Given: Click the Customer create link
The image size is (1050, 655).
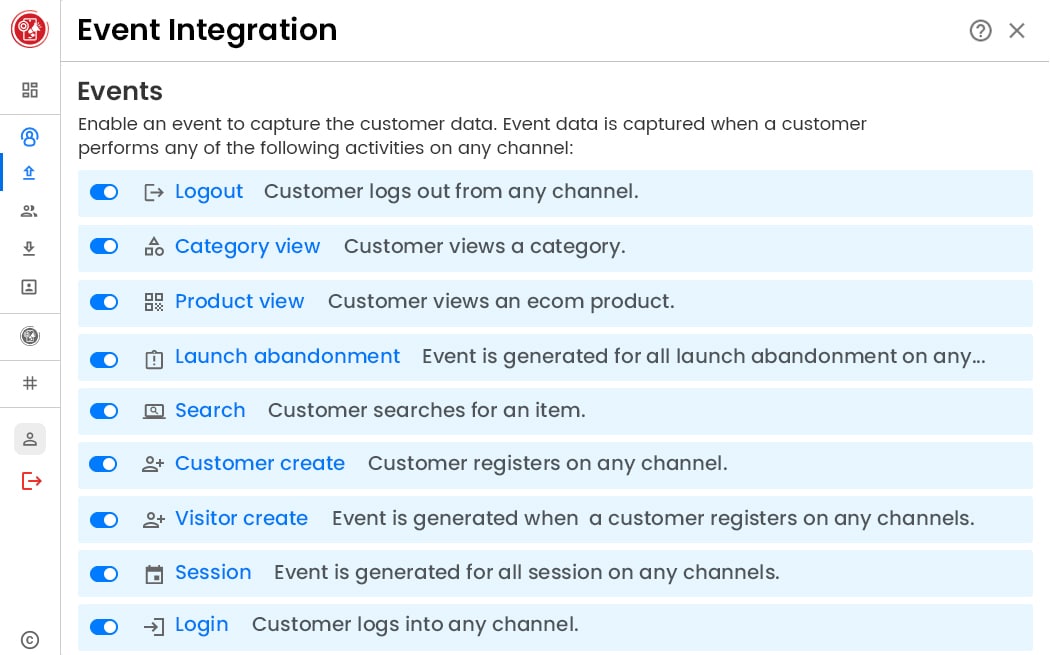Looking at the screenshot, I should click(x=259, y=463).
